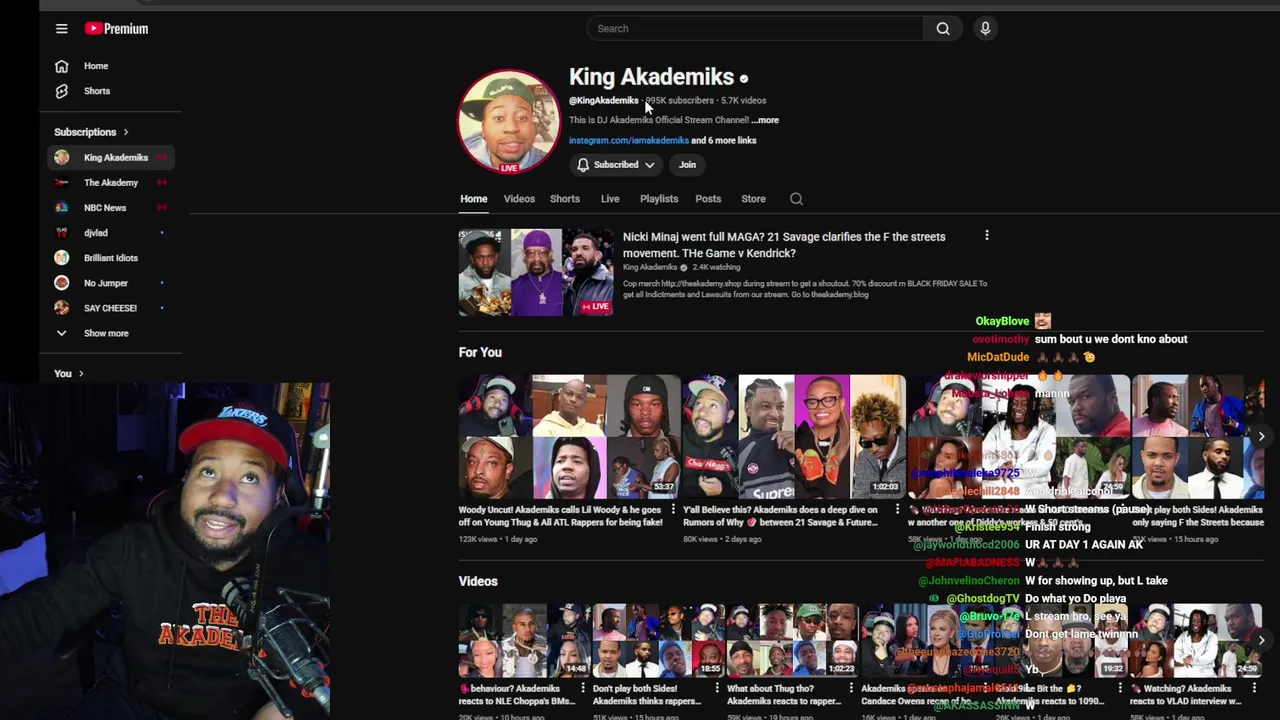Open more options for live stream

987,236
